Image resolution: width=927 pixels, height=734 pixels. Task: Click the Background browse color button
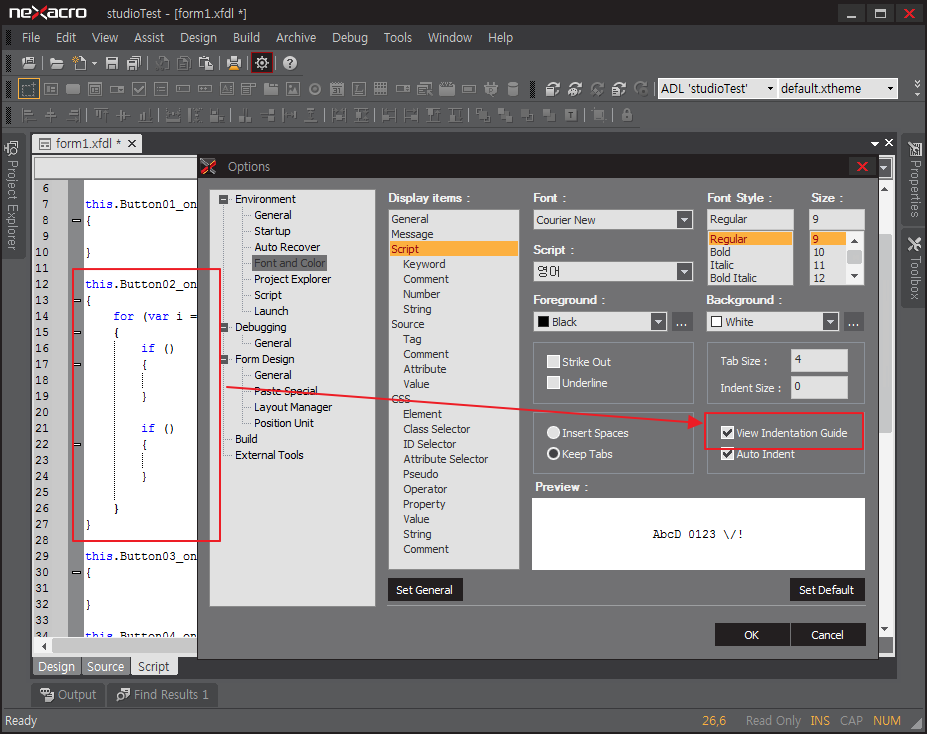coord(853,322)
